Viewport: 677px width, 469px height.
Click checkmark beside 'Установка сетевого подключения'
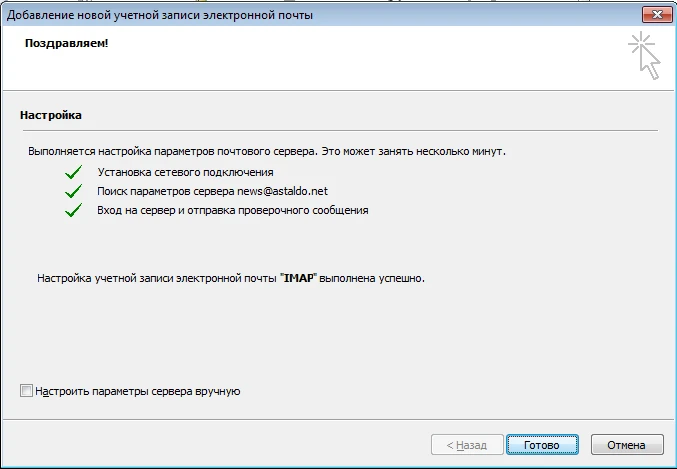point(72,172)
